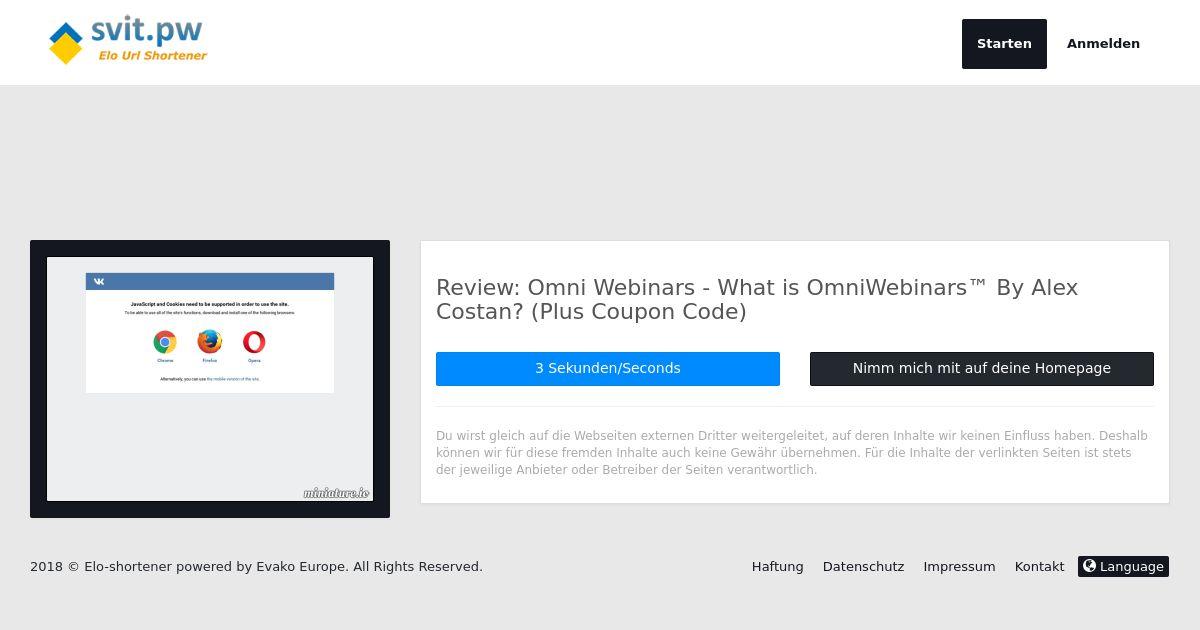Click the Starten button

(1004, 44)
